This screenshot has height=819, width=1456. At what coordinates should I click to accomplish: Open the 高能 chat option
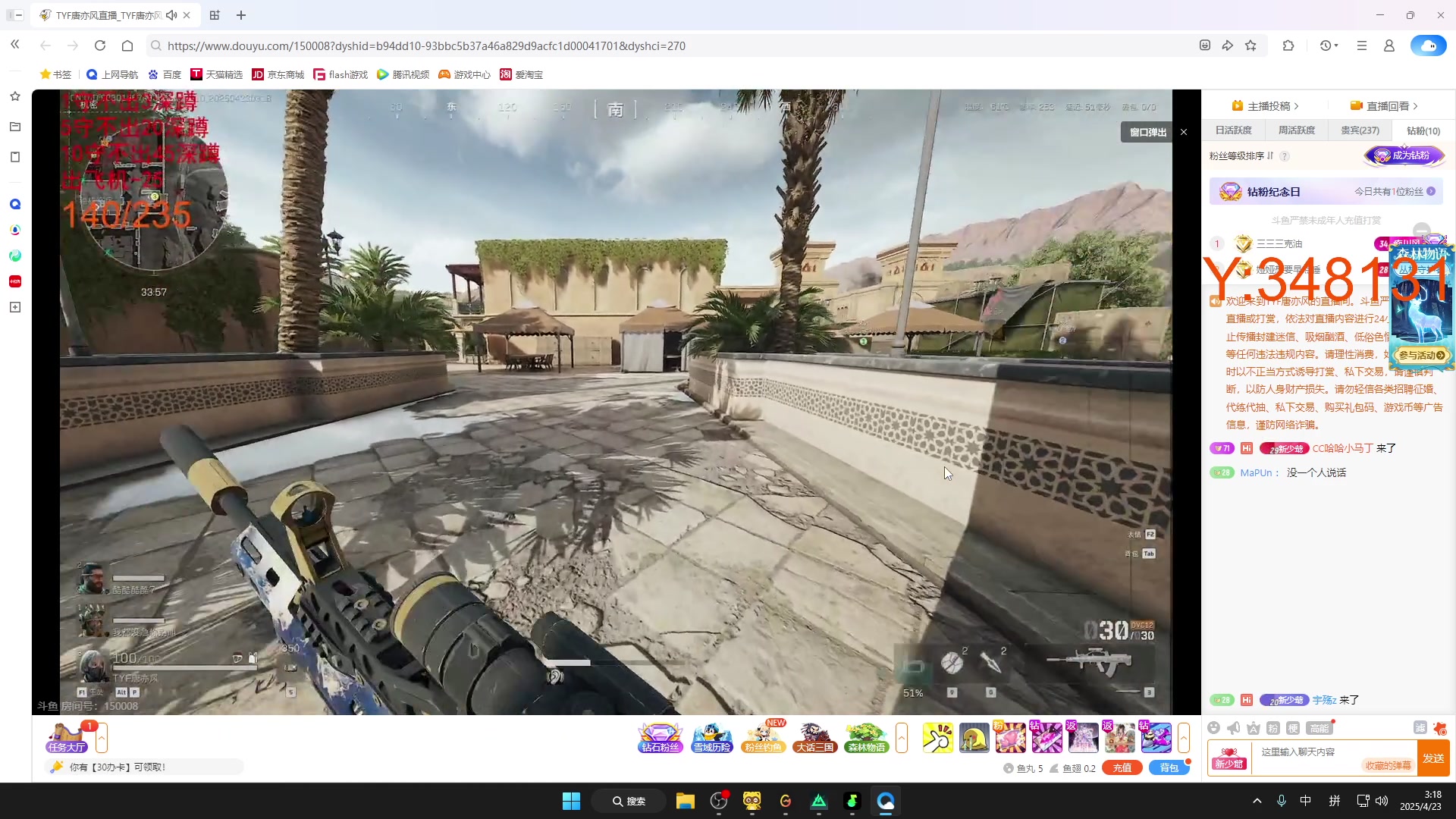[x=1319, y=728]
